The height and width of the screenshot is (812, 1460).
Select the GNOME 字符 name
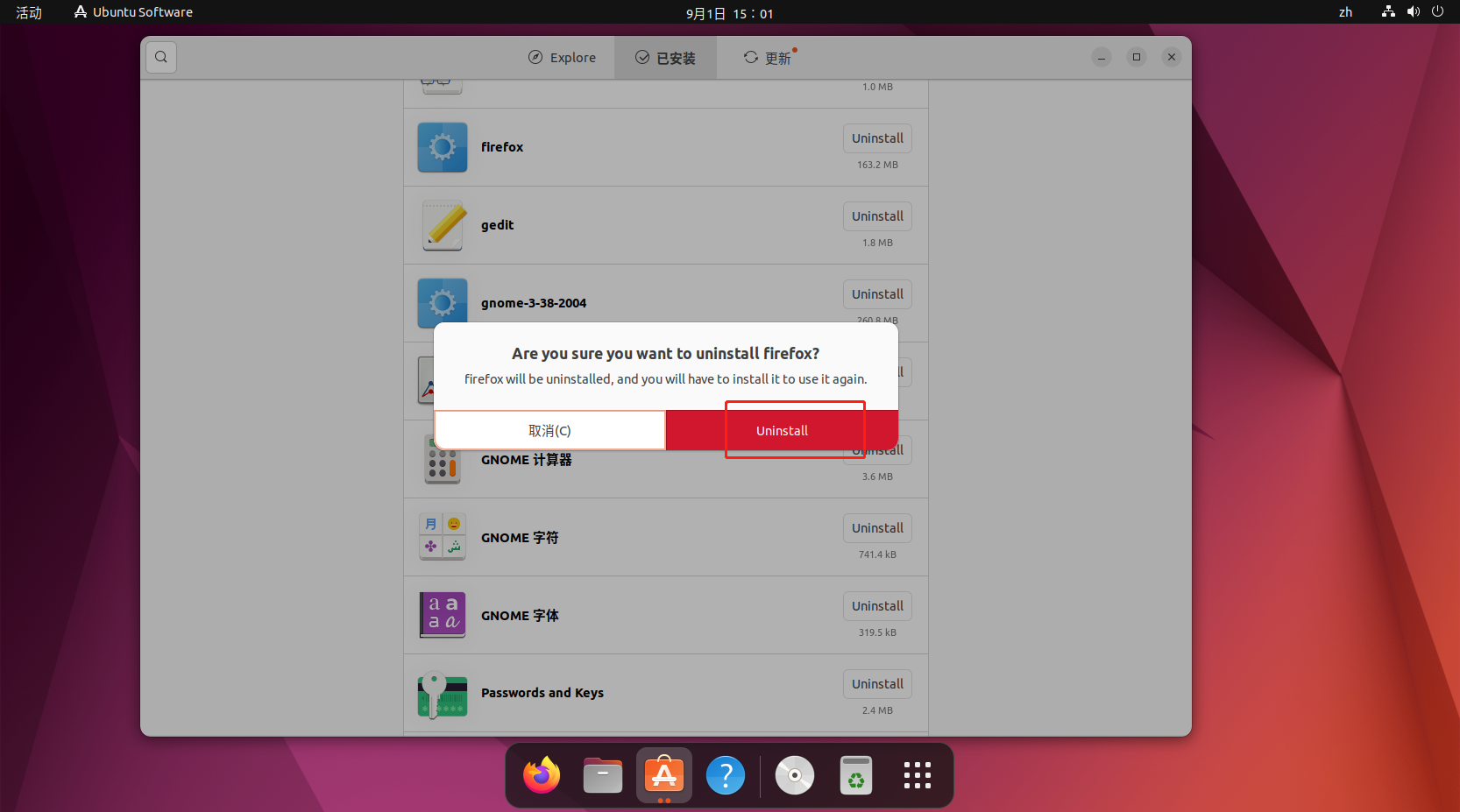coord(520,538)
